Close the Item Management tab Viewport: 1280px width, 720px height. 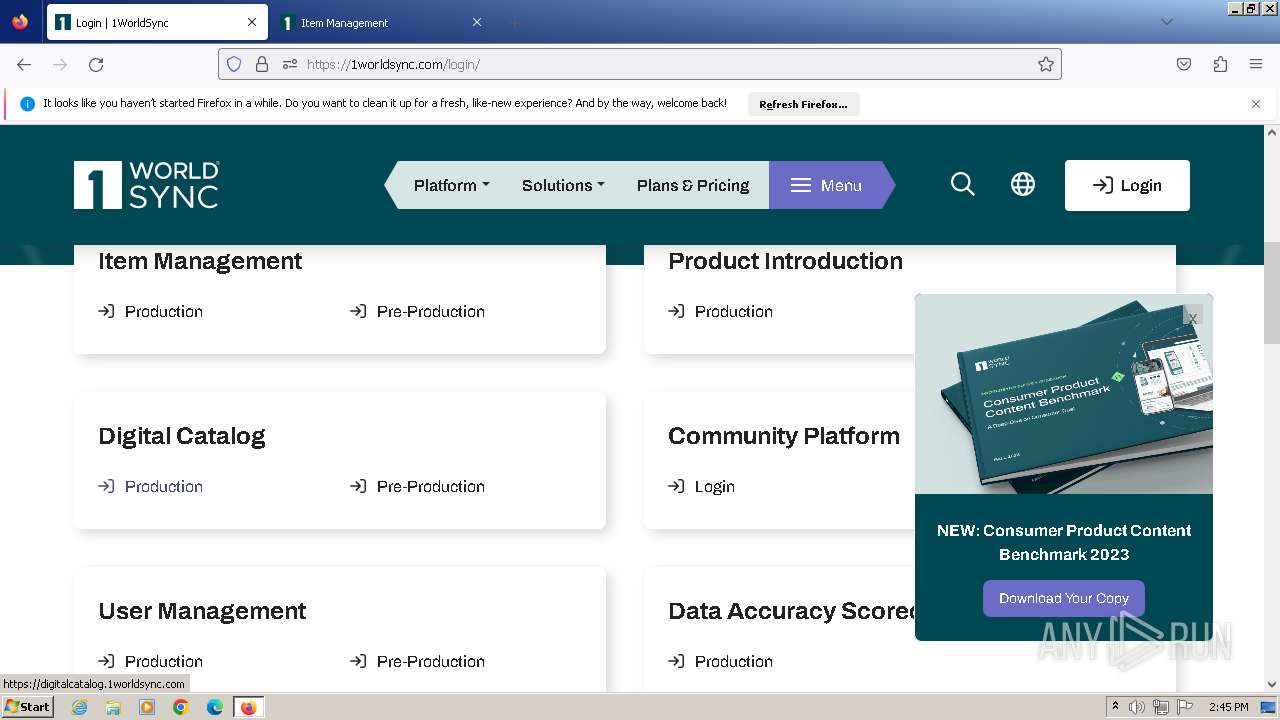(x=477, y=22)
